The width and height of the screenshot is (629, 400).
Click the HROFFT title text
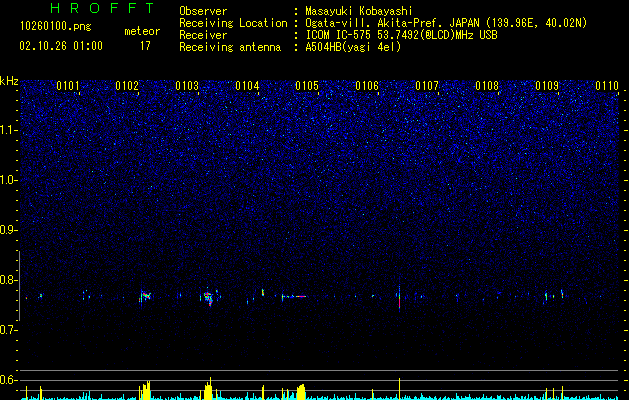pos(102,8)
